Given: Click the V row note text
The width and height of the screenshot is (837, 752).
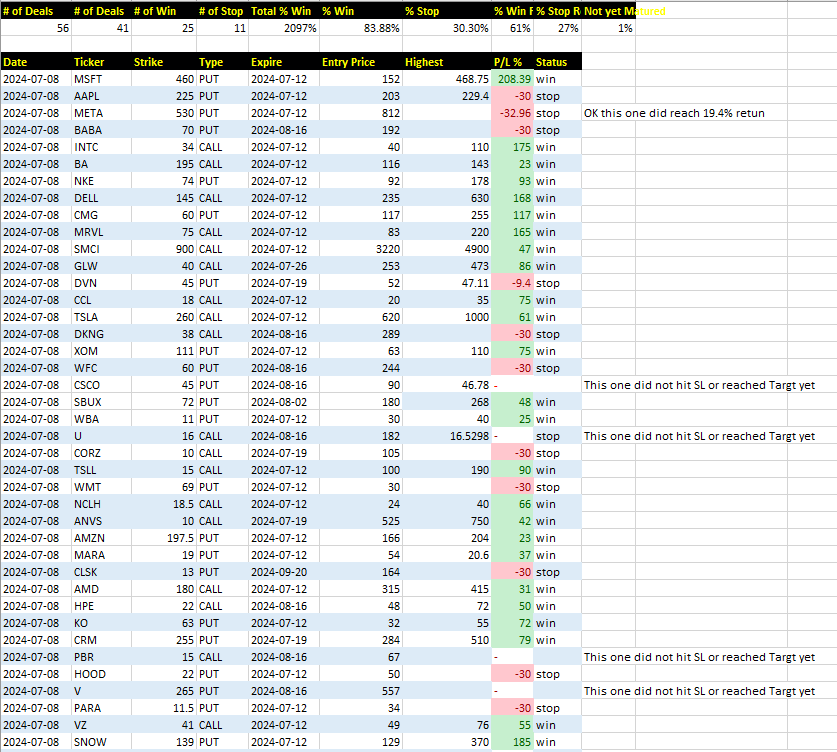Looking at the screenshot, I should coord(699,691).
